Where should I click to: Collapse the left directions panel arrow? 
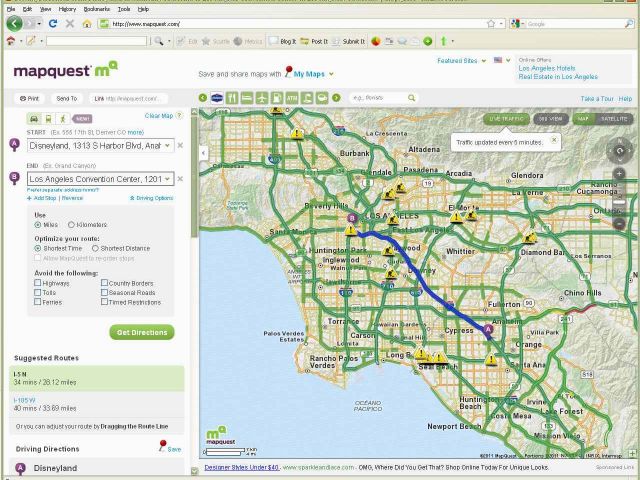coord(204,153)
